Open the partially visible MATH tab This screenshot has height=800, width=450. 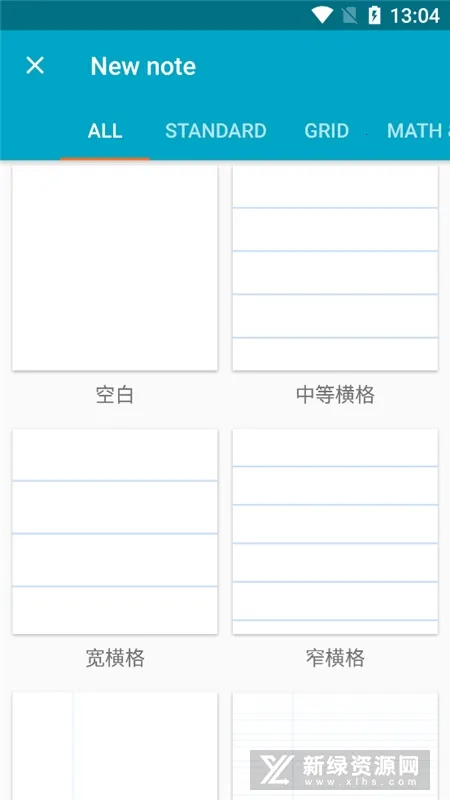coord(417,131)
